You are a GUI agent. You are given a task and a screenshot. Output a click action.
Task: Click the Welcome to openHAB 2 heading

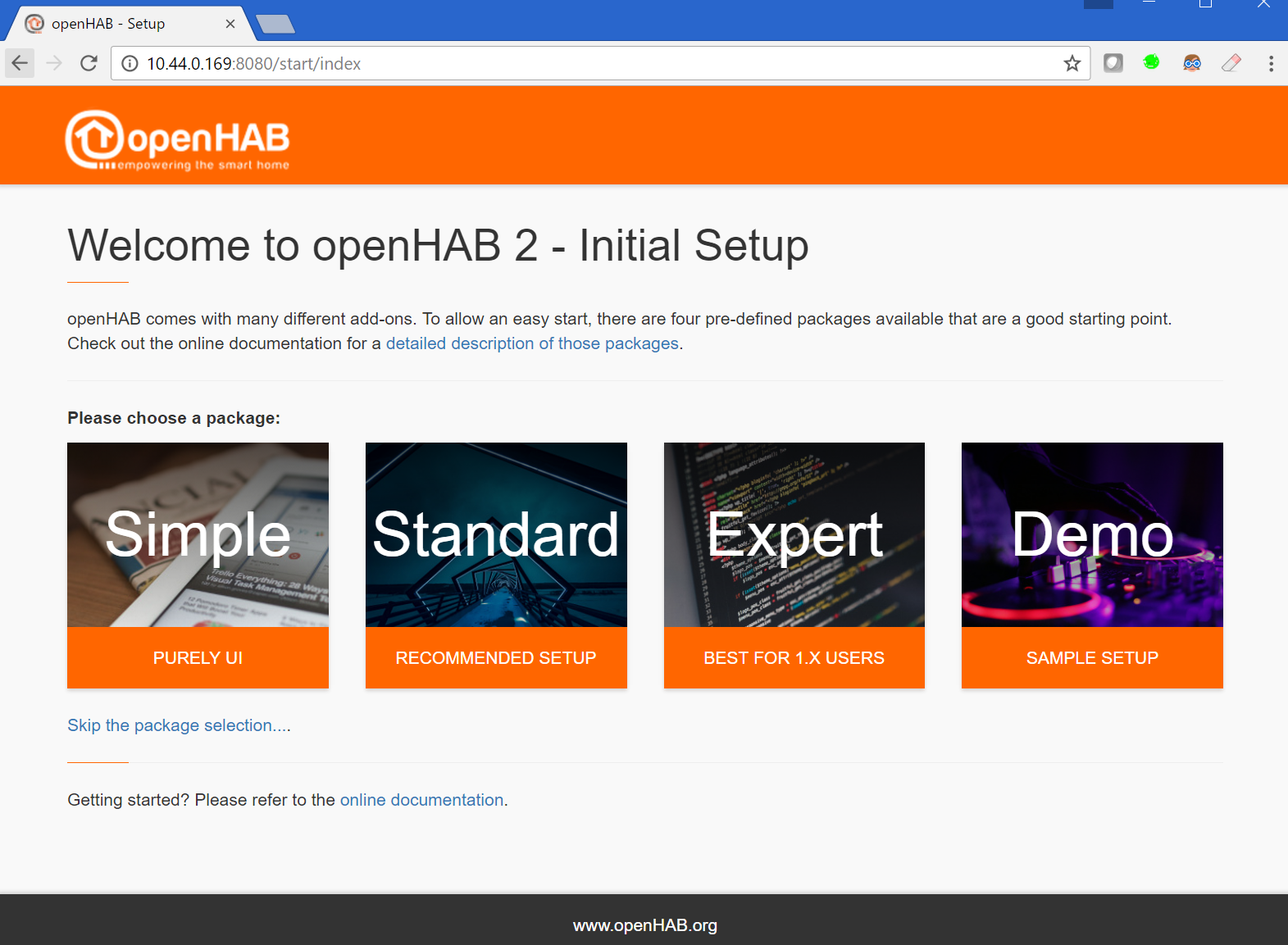tap(438, 245)
